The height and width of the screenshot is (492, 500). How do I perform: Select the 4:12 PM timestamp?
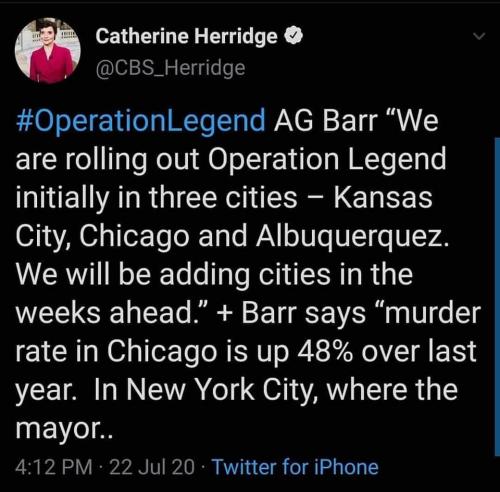54,467
